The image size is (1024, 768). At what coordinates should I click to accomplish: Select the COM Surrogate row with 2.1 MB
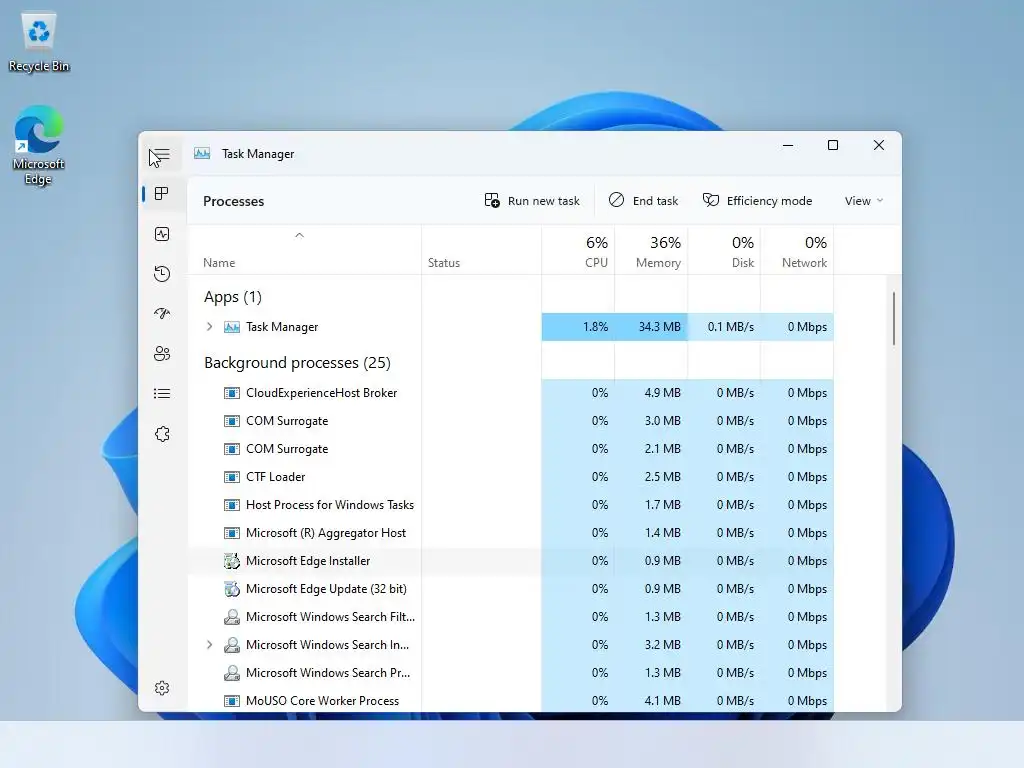pyautogui.click(x=511, y=449)
